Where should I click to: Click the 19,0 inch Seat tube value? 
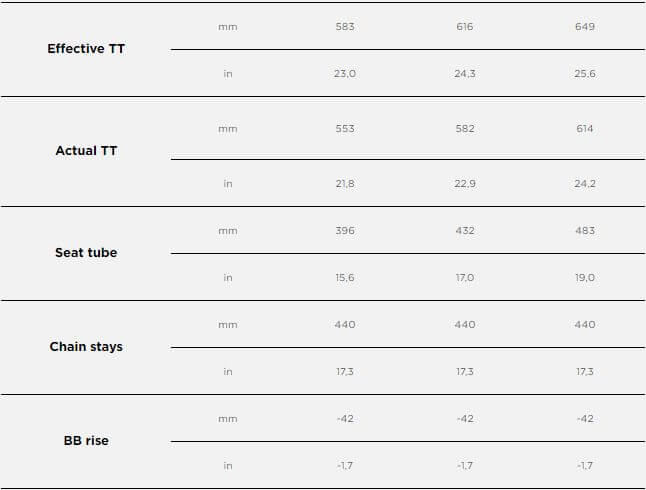click(x=585, y=278)
